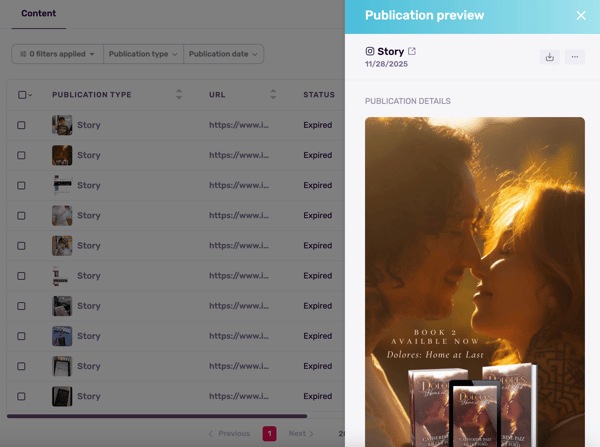This screenshot has height=447, width=600.
Task: Switch to the Content tab
Action: tap(39, 14)
